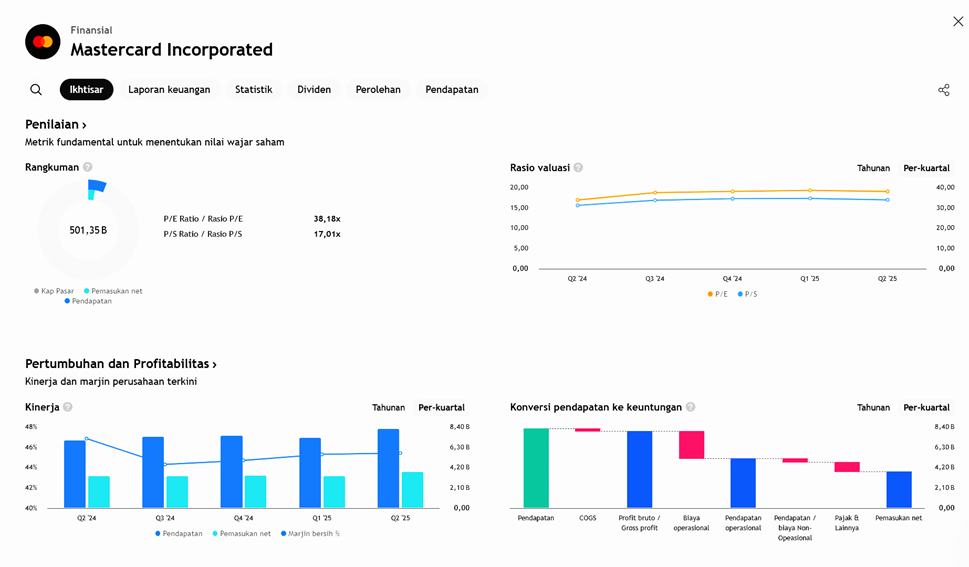Open the Laporan keuangan tab
Viewport: 969px width, 567px height.
(x=169, y=90)
